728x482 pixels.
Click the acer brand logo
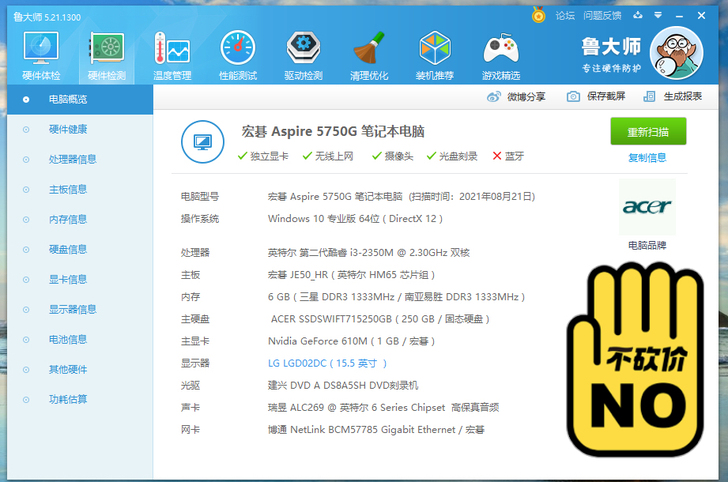pos(647,207)
